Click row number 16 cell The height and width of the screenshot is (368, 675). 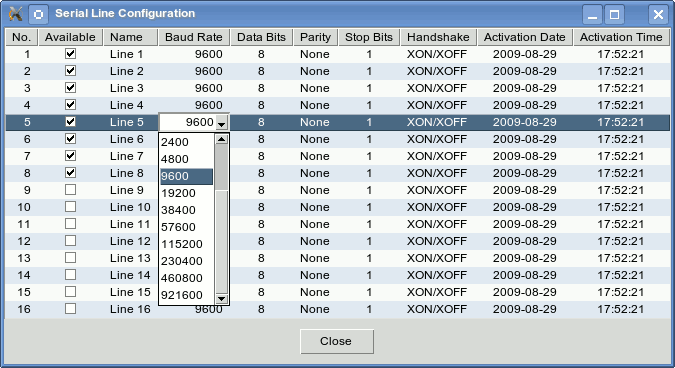22,309
